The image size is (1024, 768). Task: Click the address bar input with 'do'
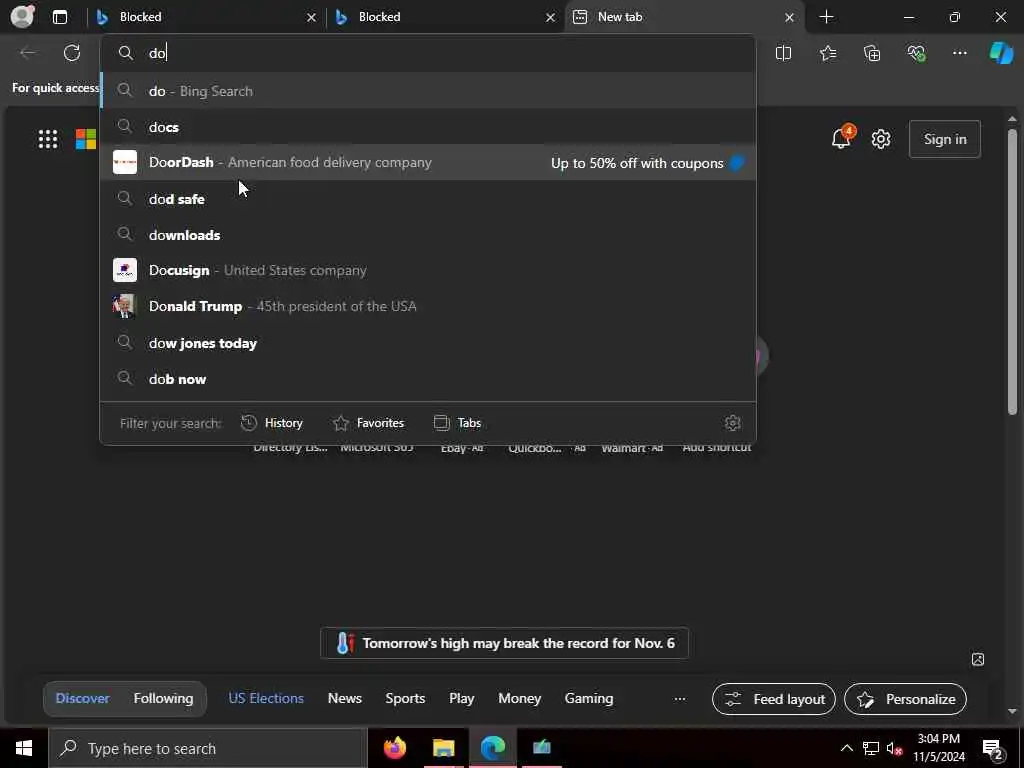[428, 53]
